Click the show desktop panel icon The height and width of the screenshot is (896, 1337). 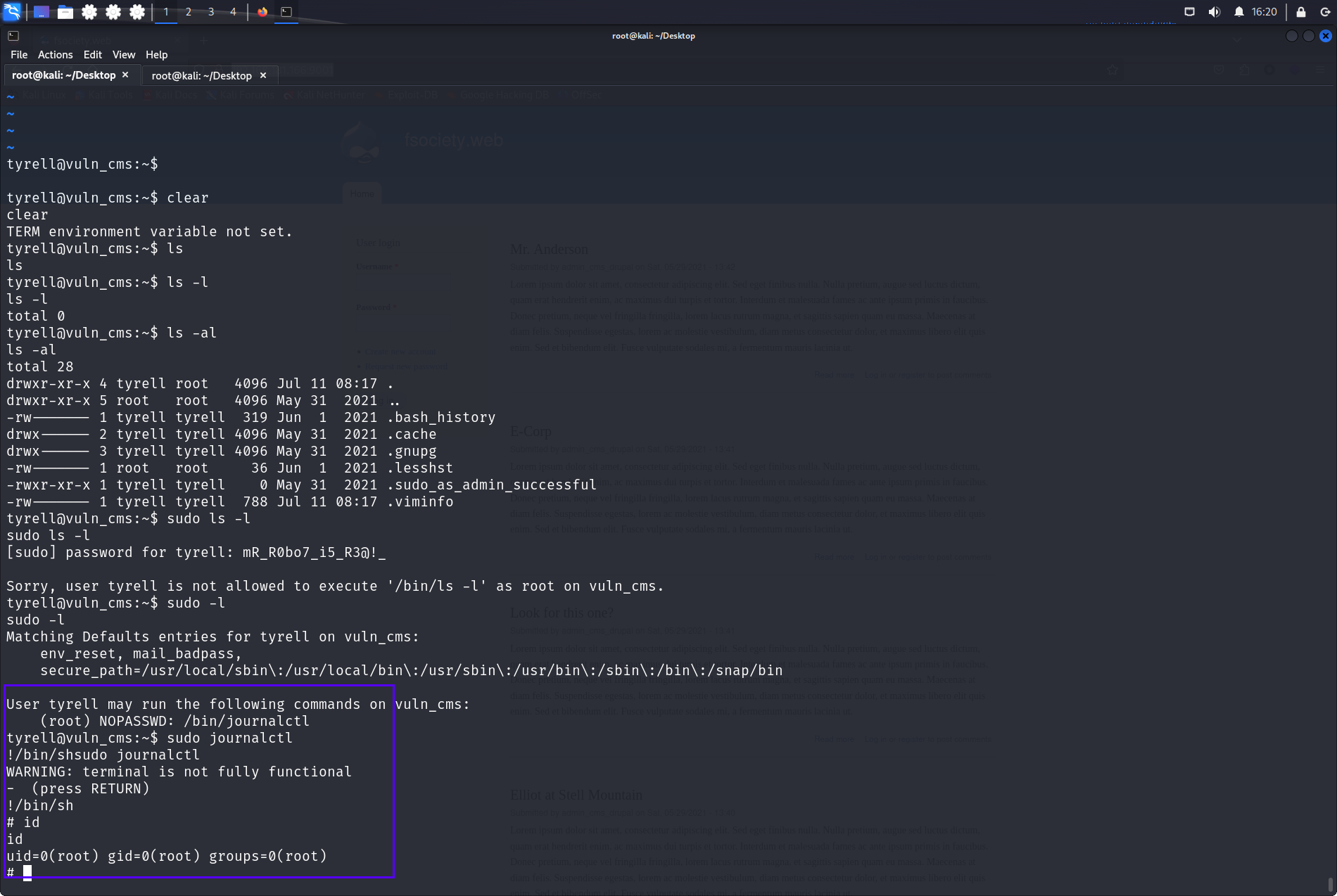[42, 11]
